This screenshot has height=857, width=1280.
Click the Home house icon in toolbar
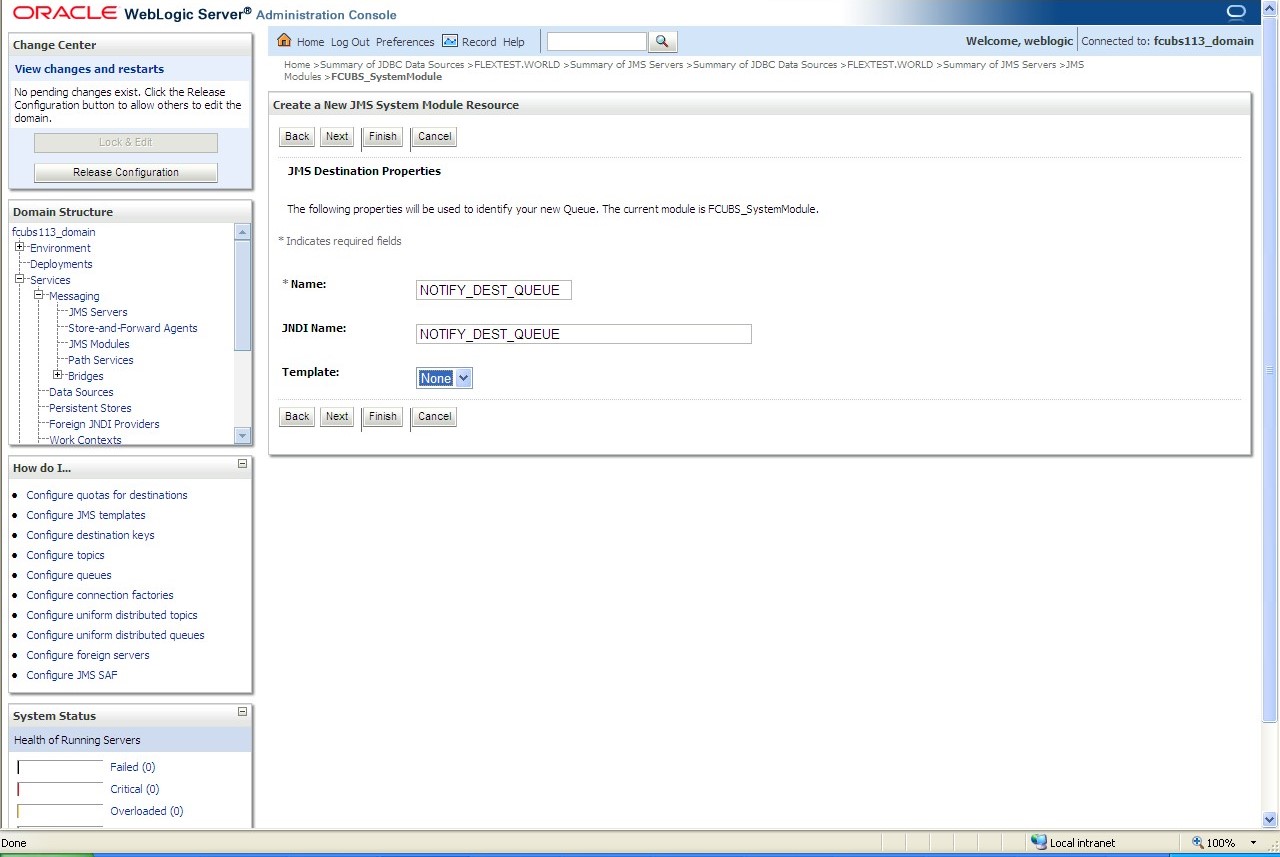tap(284, 41)
